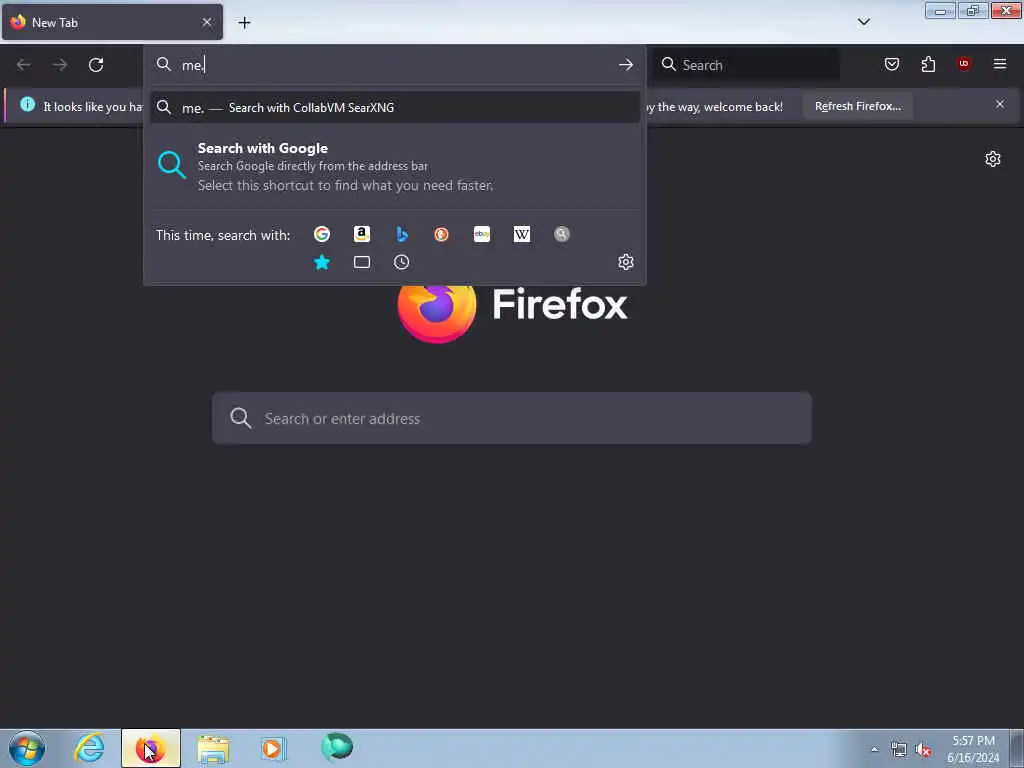Viewport: 1024px width, 768px height.
Task: Search this time with Amazon icon
Action: [362, 234]
